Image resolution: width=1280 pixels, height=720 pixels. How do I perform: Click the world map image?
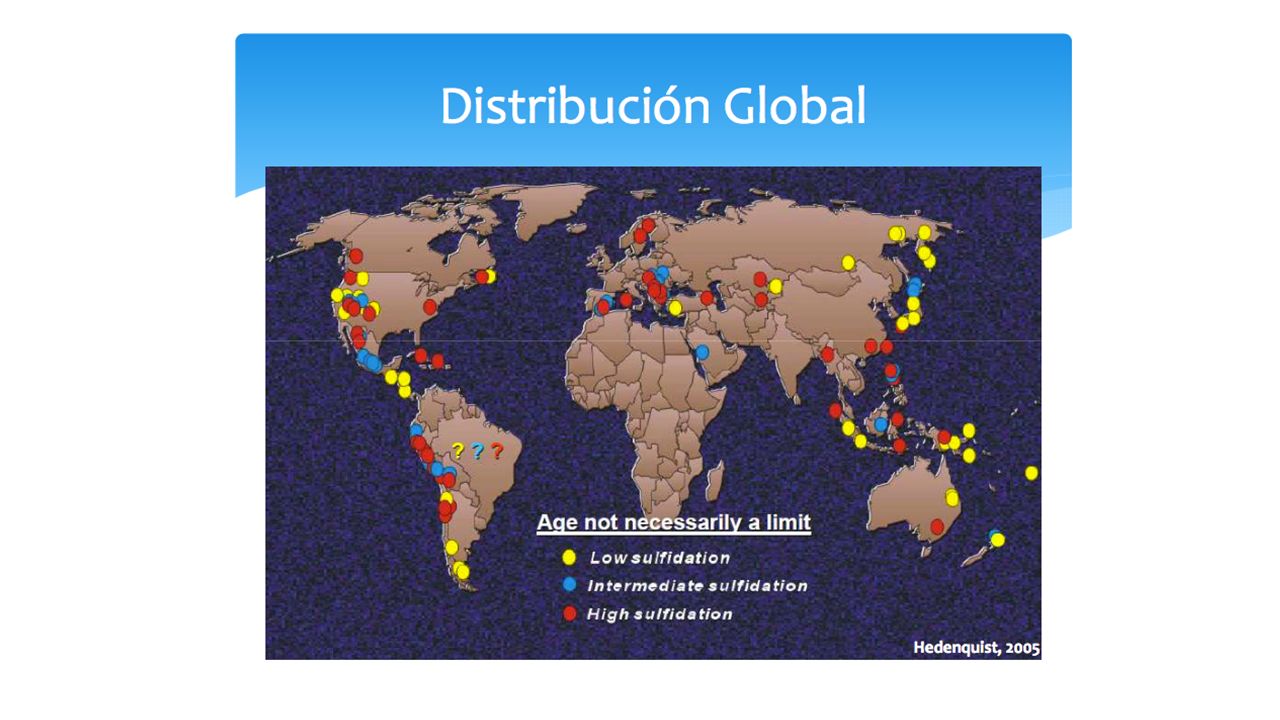(653, 413)
